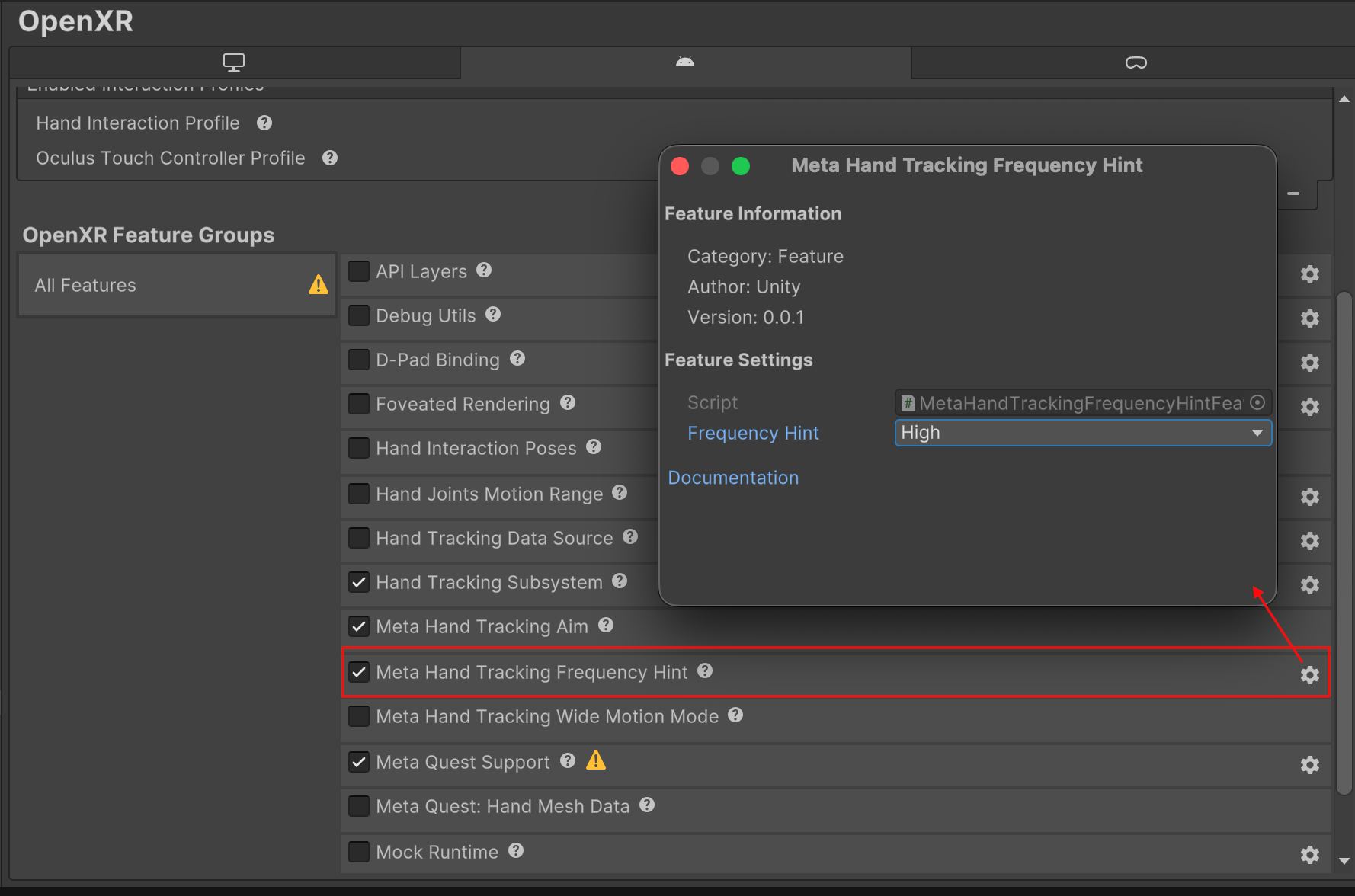
Task: Open help for Meta Quest: Hand Mesh Data
Action: click(647, 805)
